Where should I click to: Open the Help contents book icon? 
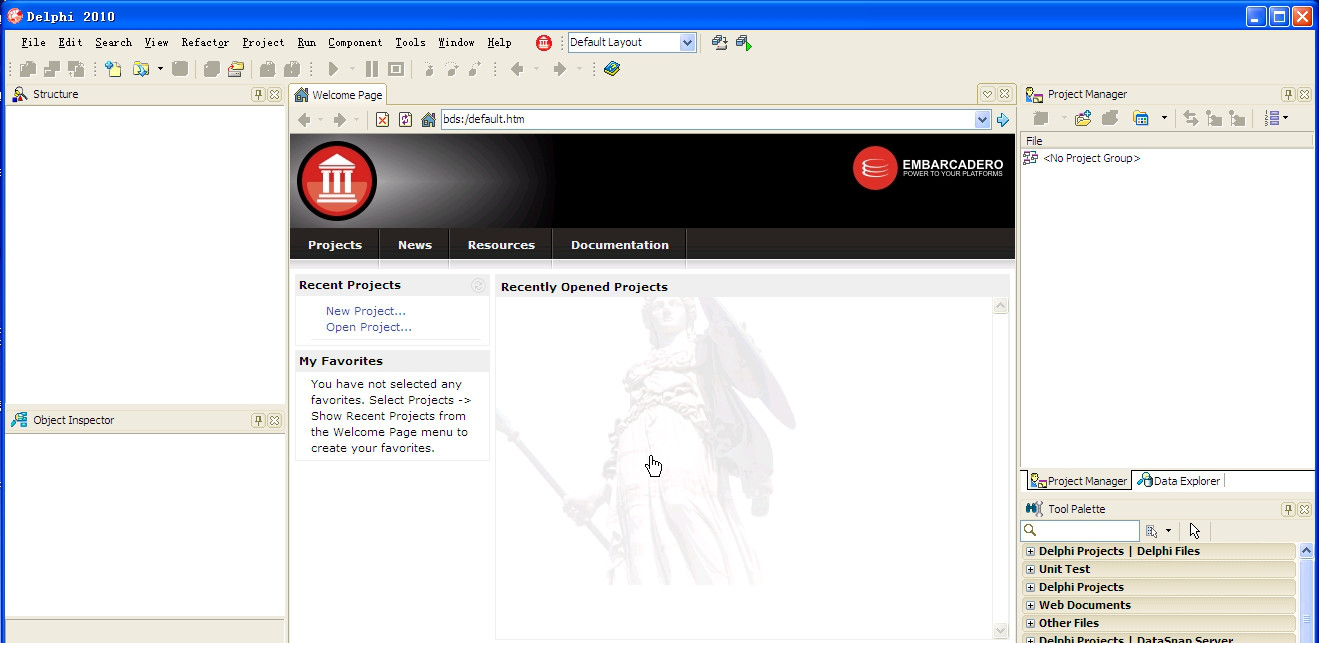click(612, 69)
